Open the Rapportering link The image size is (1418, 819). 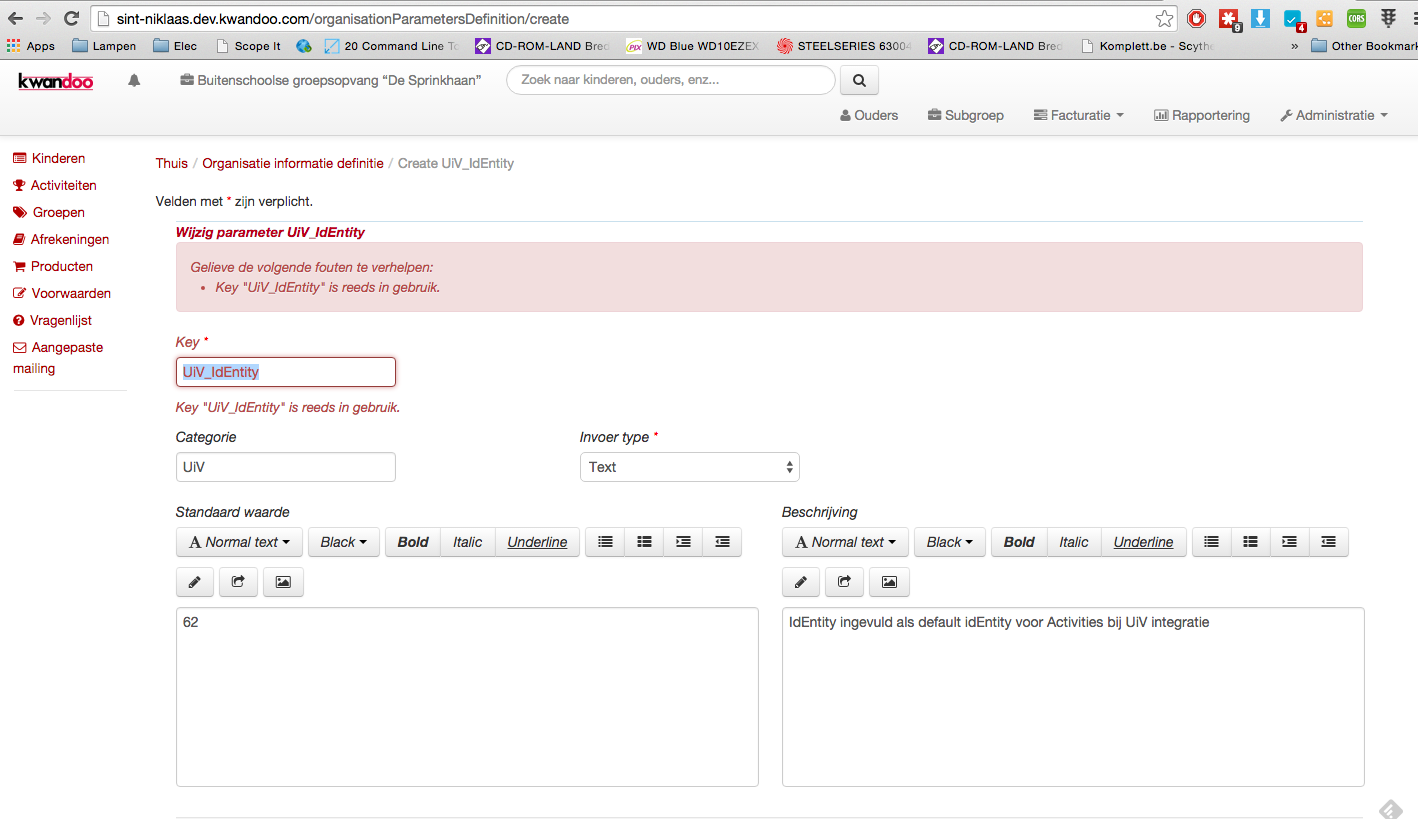[x=1202, y=115]
